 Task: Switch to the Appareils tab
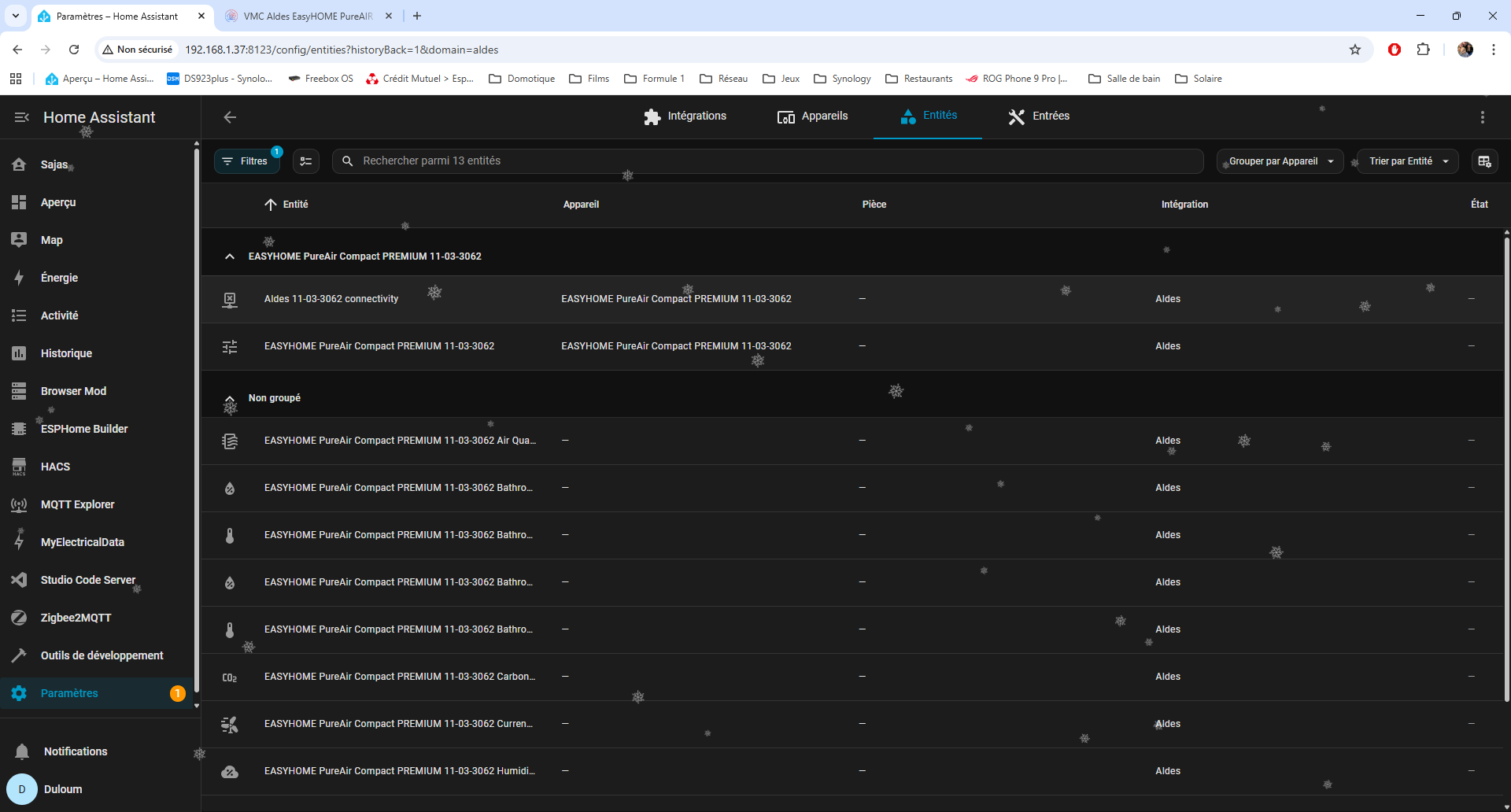(812, 116)
